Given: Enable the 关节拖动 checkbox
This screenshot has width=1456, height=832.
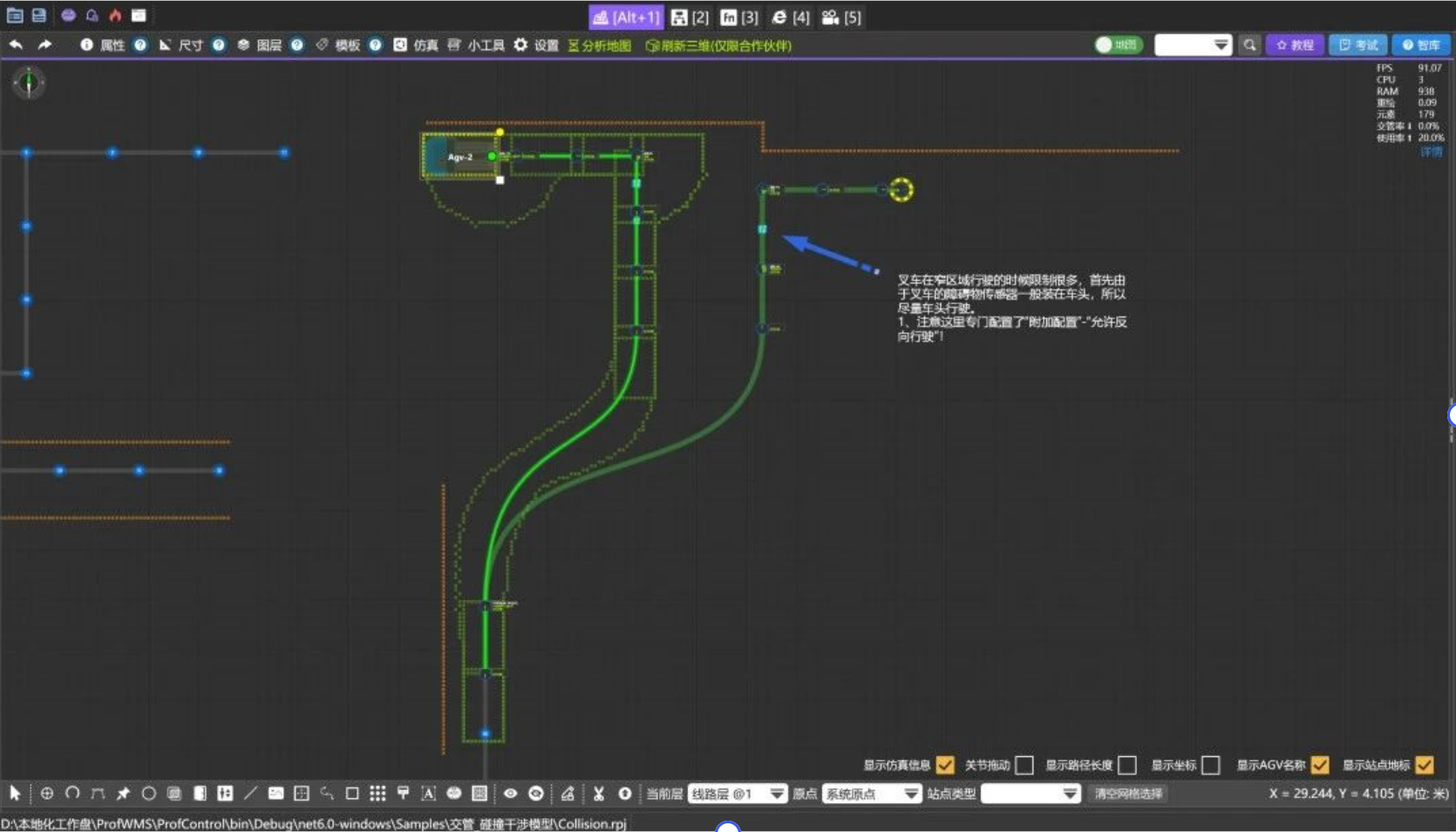Looking at the screenshot, I should [x=1024, y=765].
